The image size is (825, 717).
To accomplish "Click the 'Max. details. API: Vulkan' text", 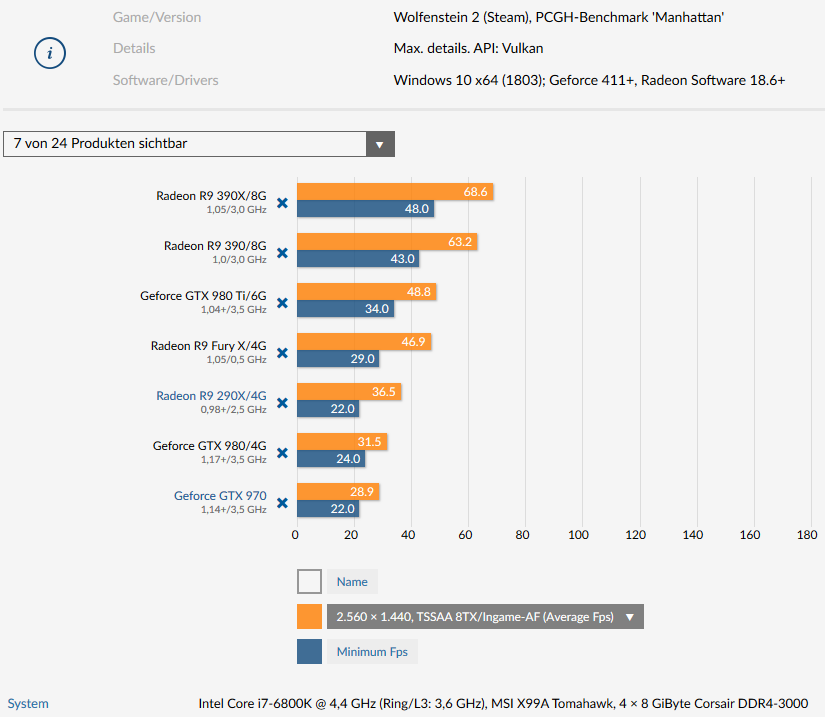I will 468,48.
